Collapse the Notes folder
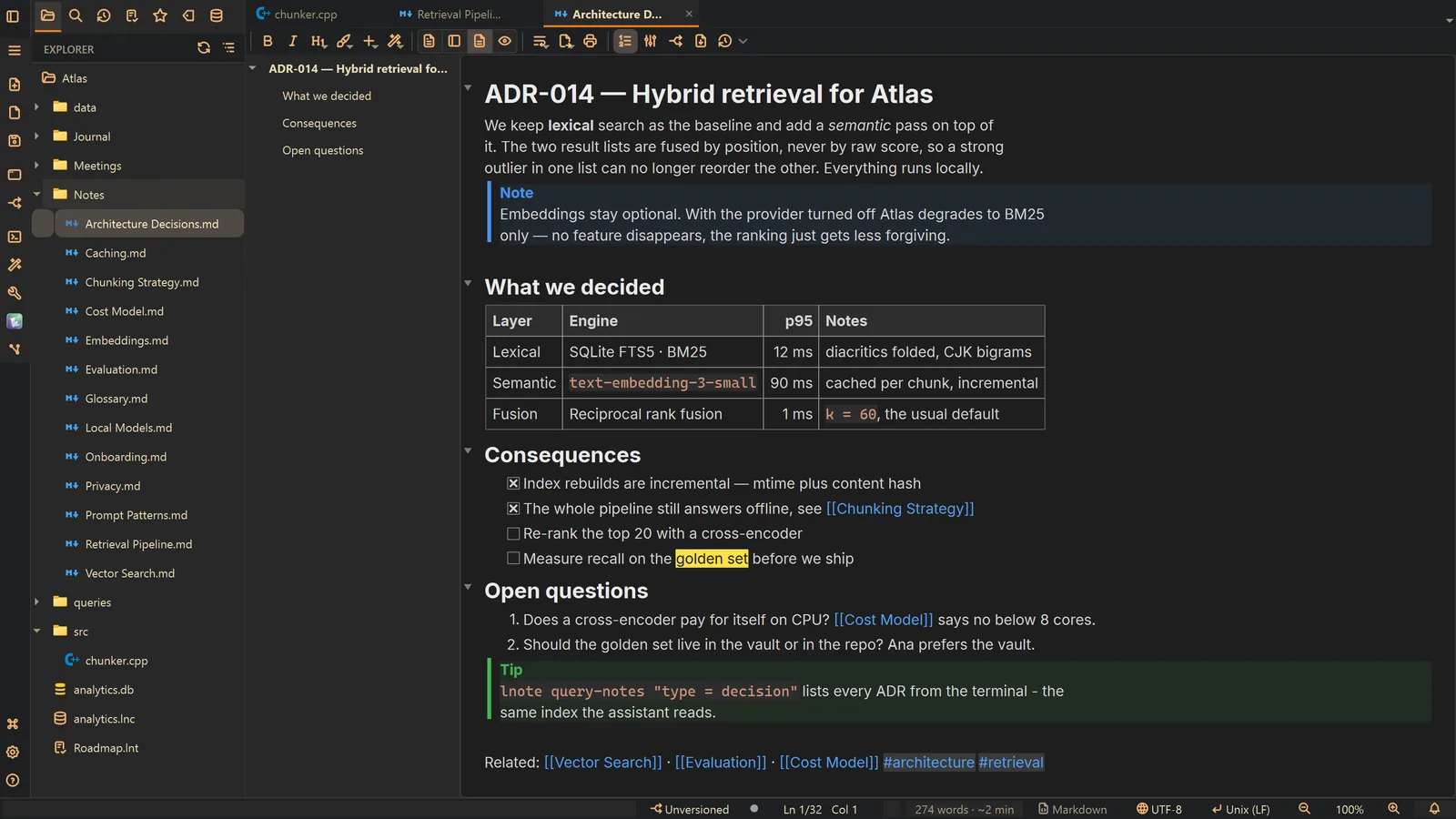1456x819 pixels. pos(36,195)
